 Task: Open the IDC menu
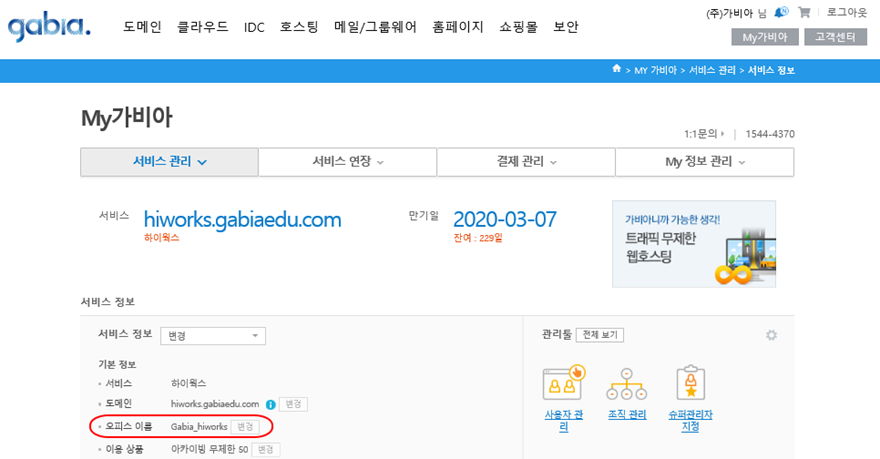click(x=254, y=27)
